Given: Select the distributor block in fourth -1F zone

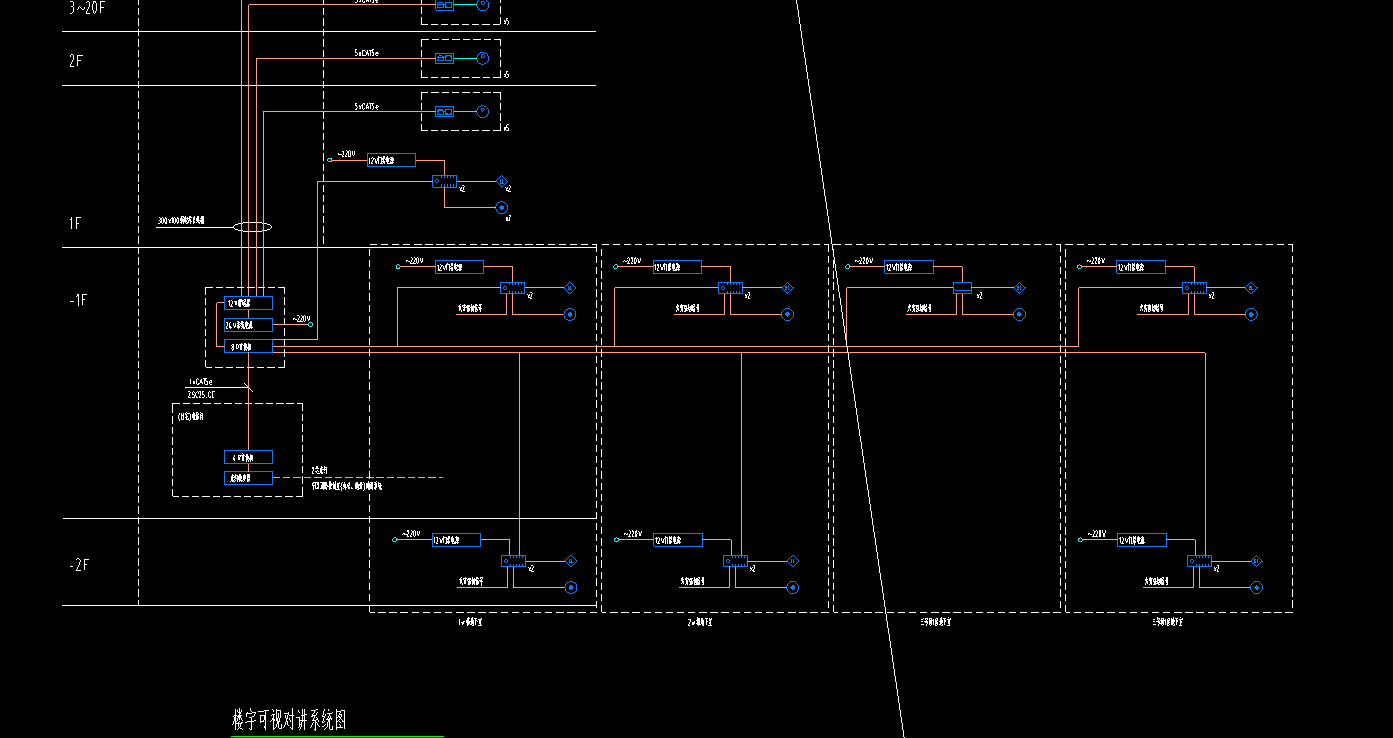Looking at the screenshot, I should [1194, 288].
